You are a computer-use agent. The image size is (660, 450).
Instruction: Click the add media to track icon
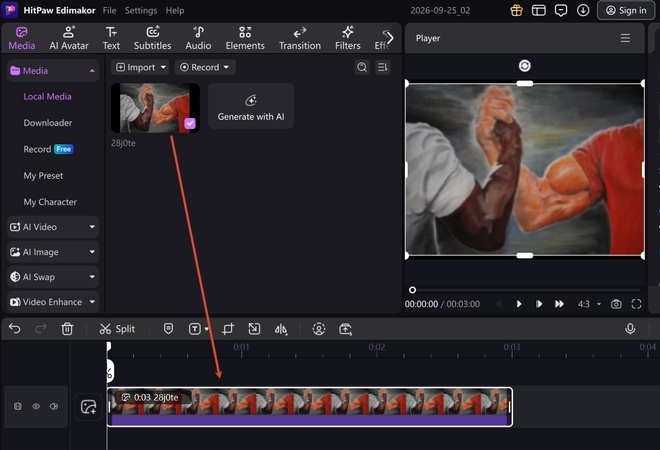click(x=88, y=407)
